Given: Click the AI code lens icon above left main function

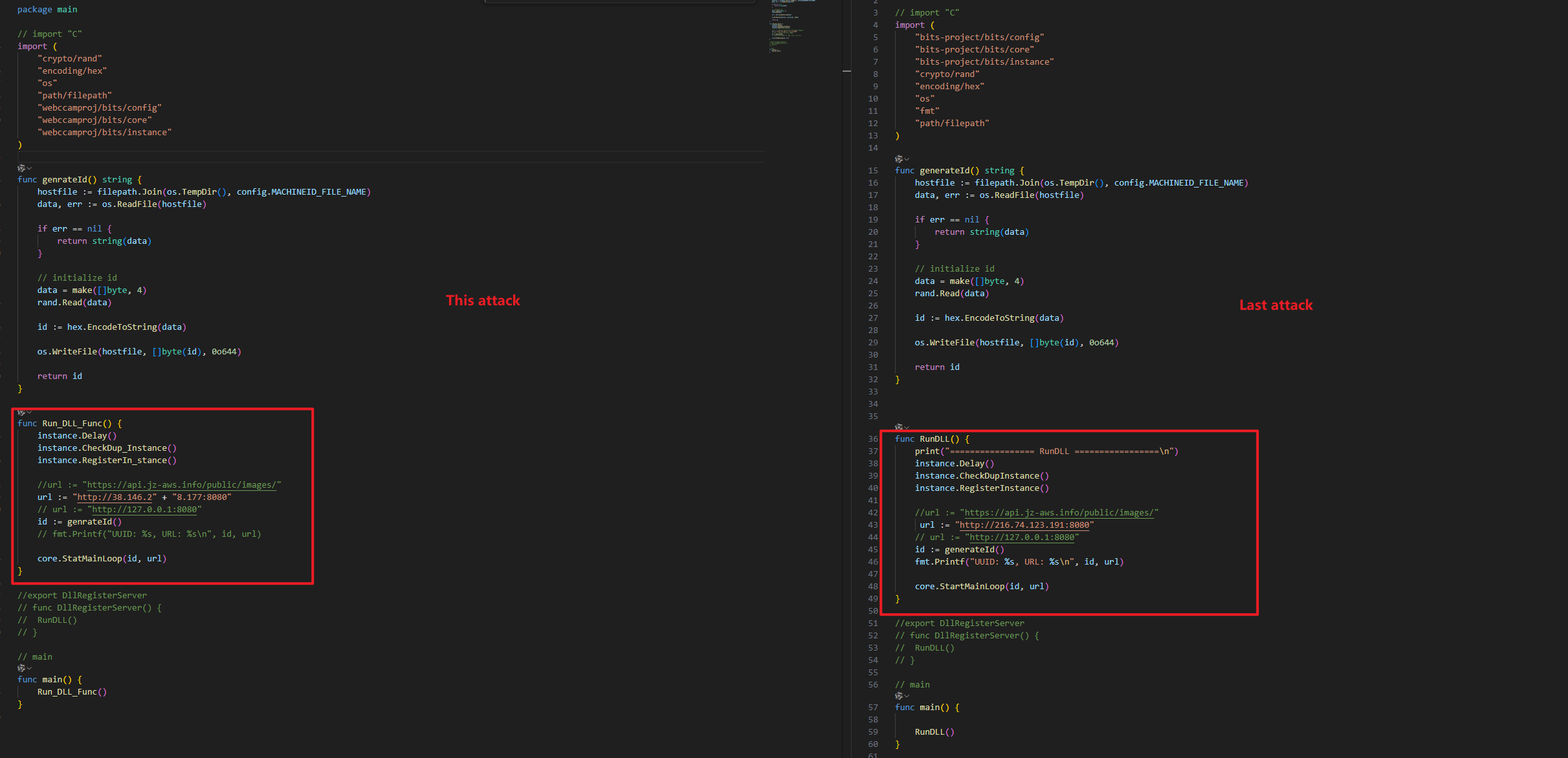Looking at the screenshot, I should (x=21, y=668).
